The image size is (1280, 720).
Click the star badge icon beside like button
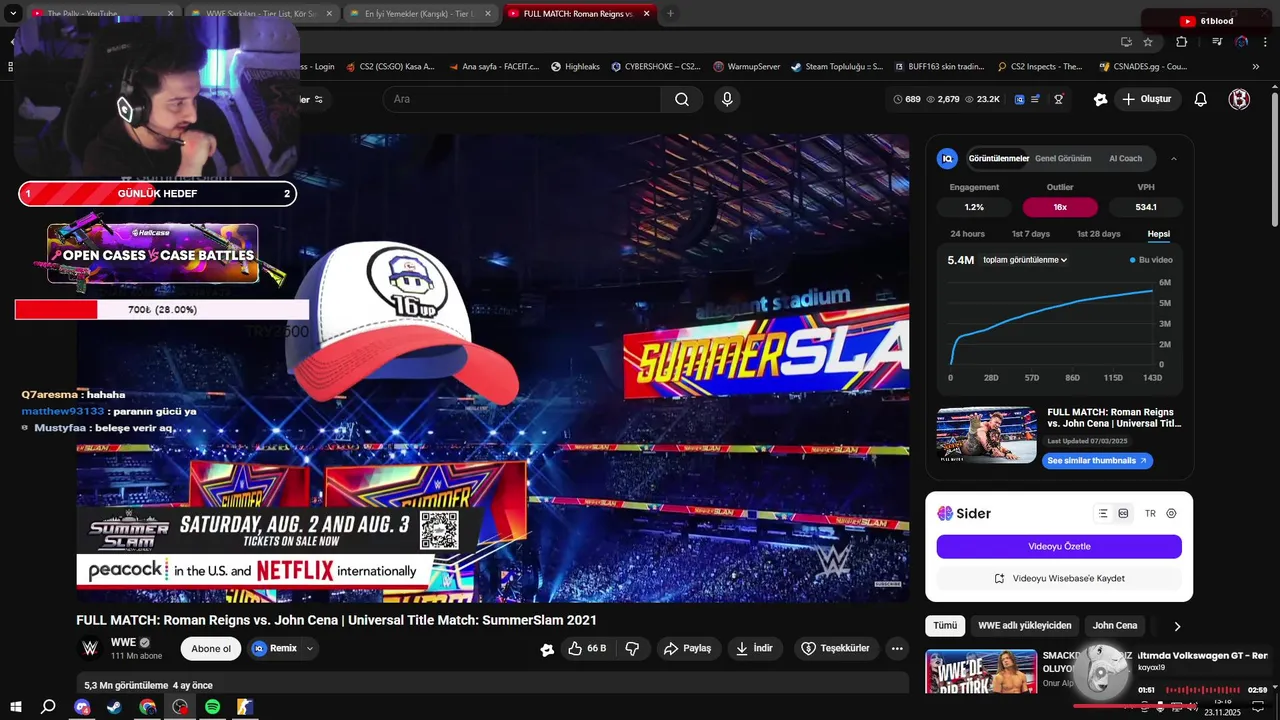547,649
